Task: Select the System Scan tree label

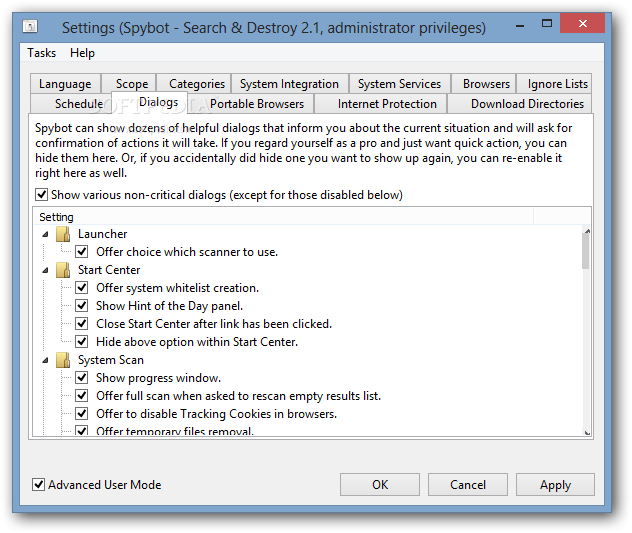Action: [x=111, y=360]
